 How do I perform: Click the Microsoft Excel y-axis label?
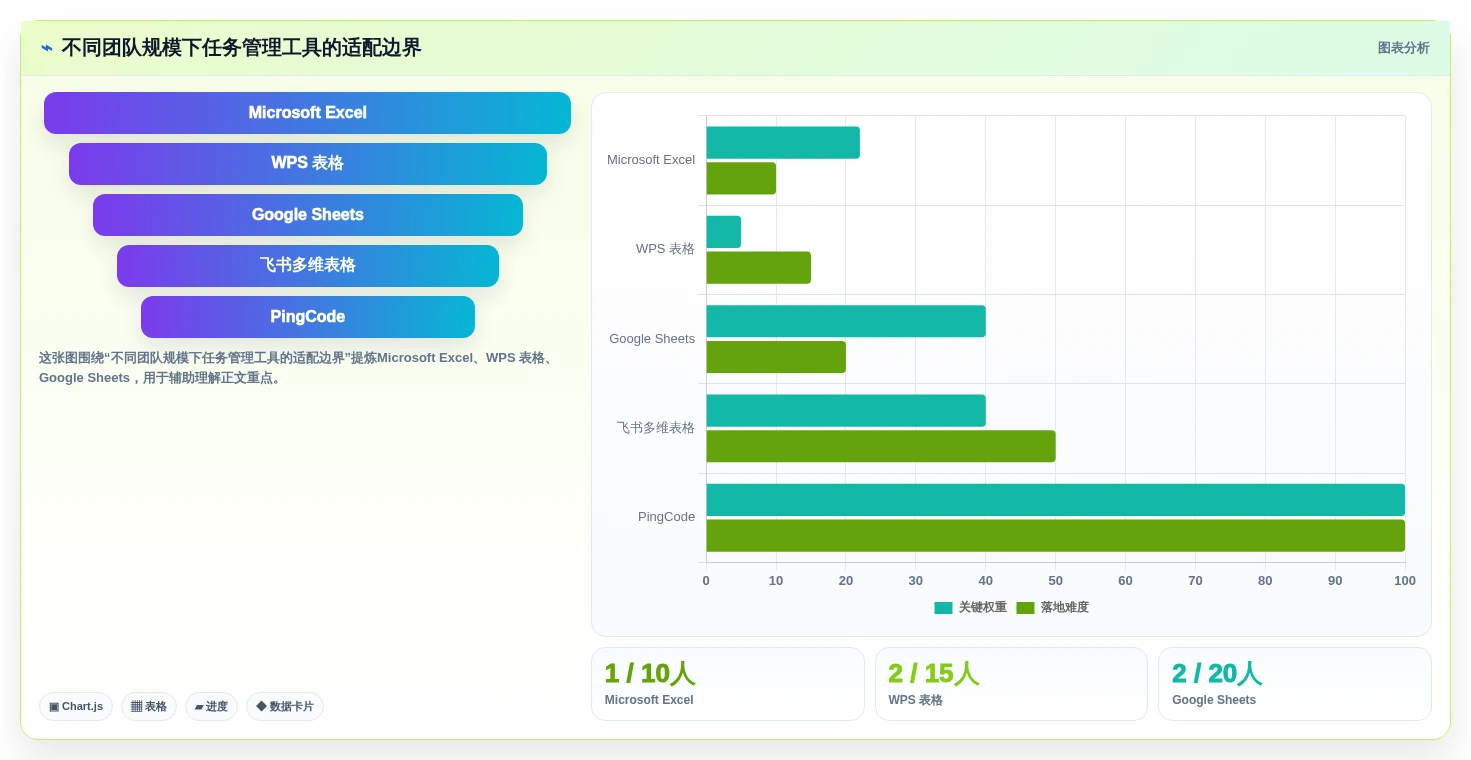(651, 160)
